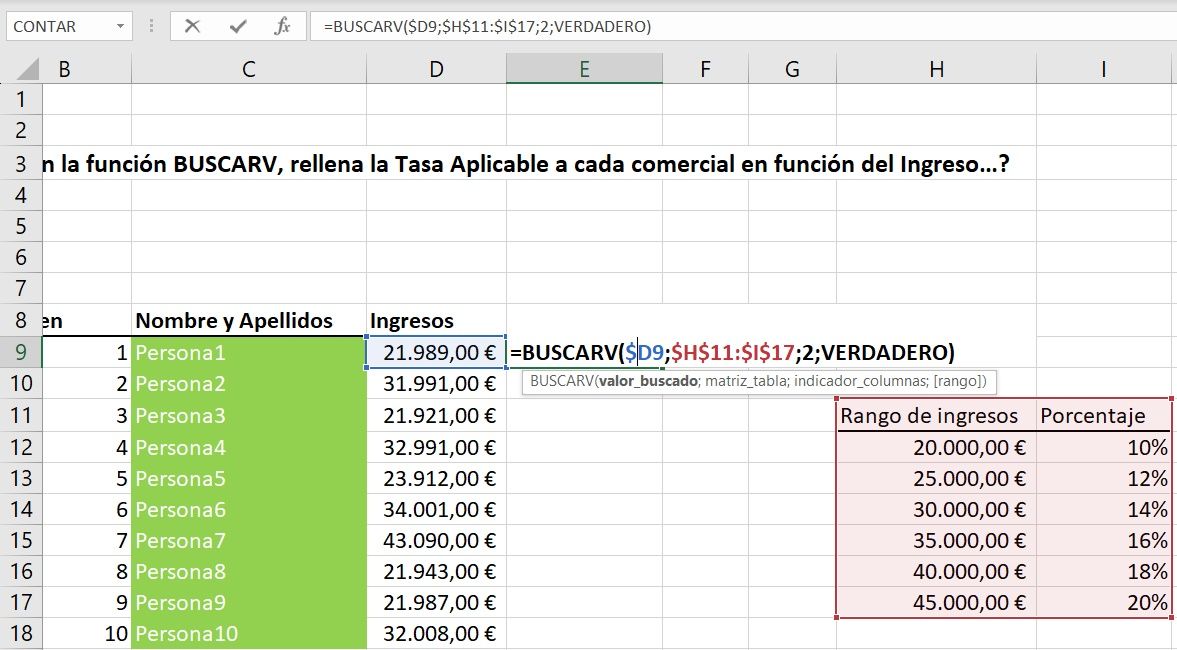
Task: Click BUSCARV name in formula tooltip
Action: (x=560, y=381)
